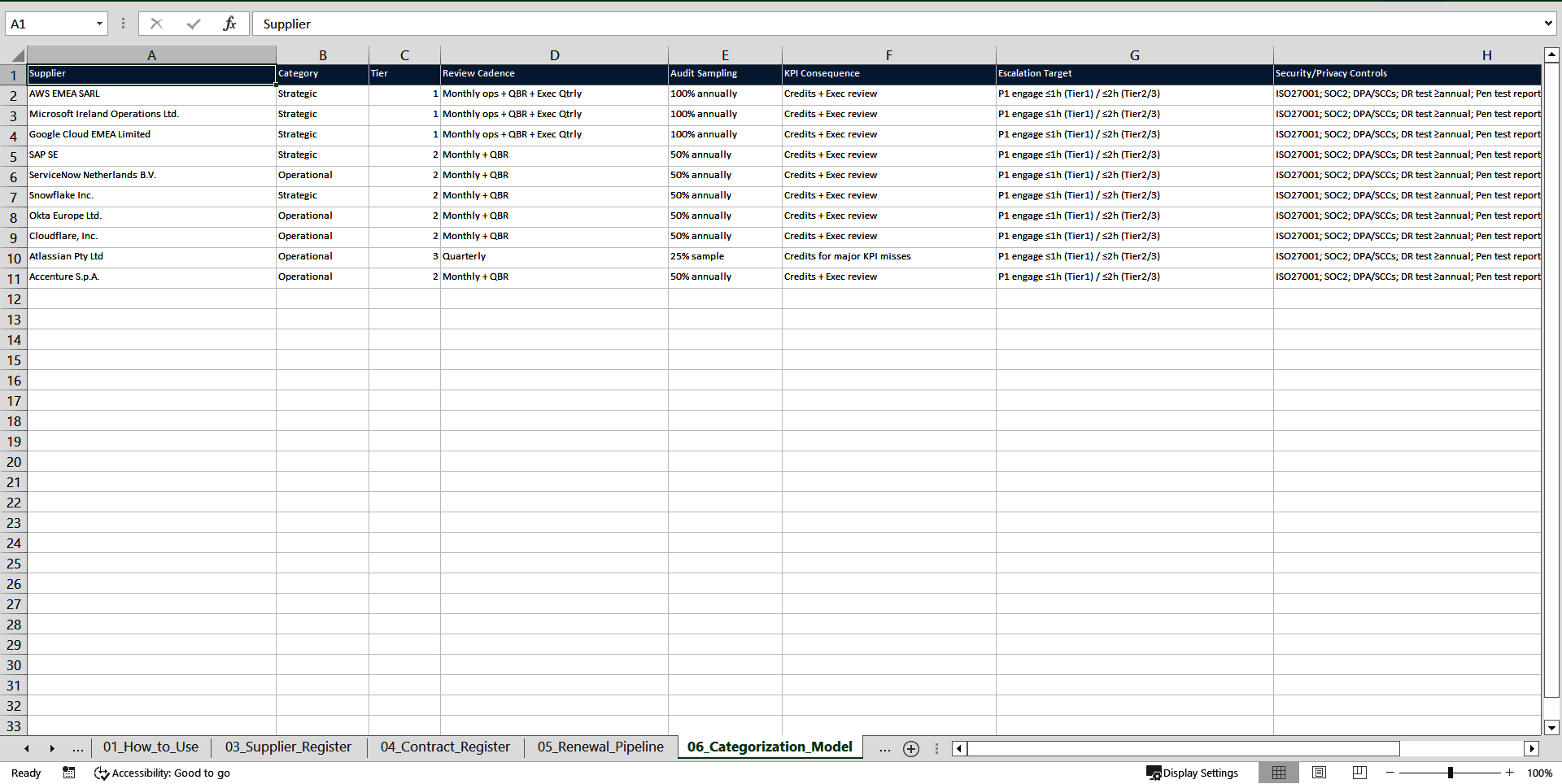Click the Ready status indicator
Viewport: 1562px width, 784px height.
pyautogui.click(x=26, y=773)
